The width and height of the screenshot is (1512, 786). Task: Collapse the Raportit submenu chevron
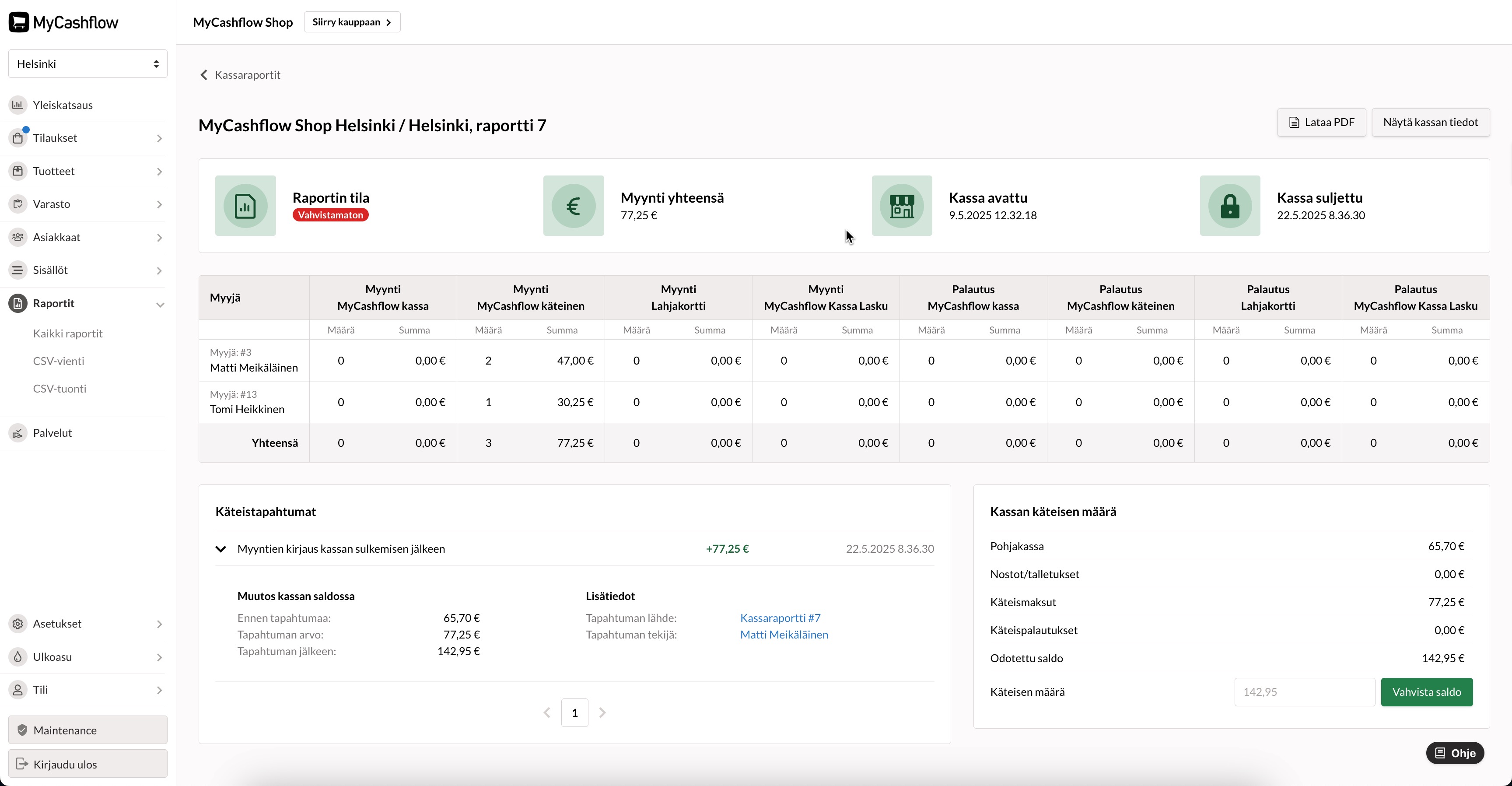click(x=160, y=305)
